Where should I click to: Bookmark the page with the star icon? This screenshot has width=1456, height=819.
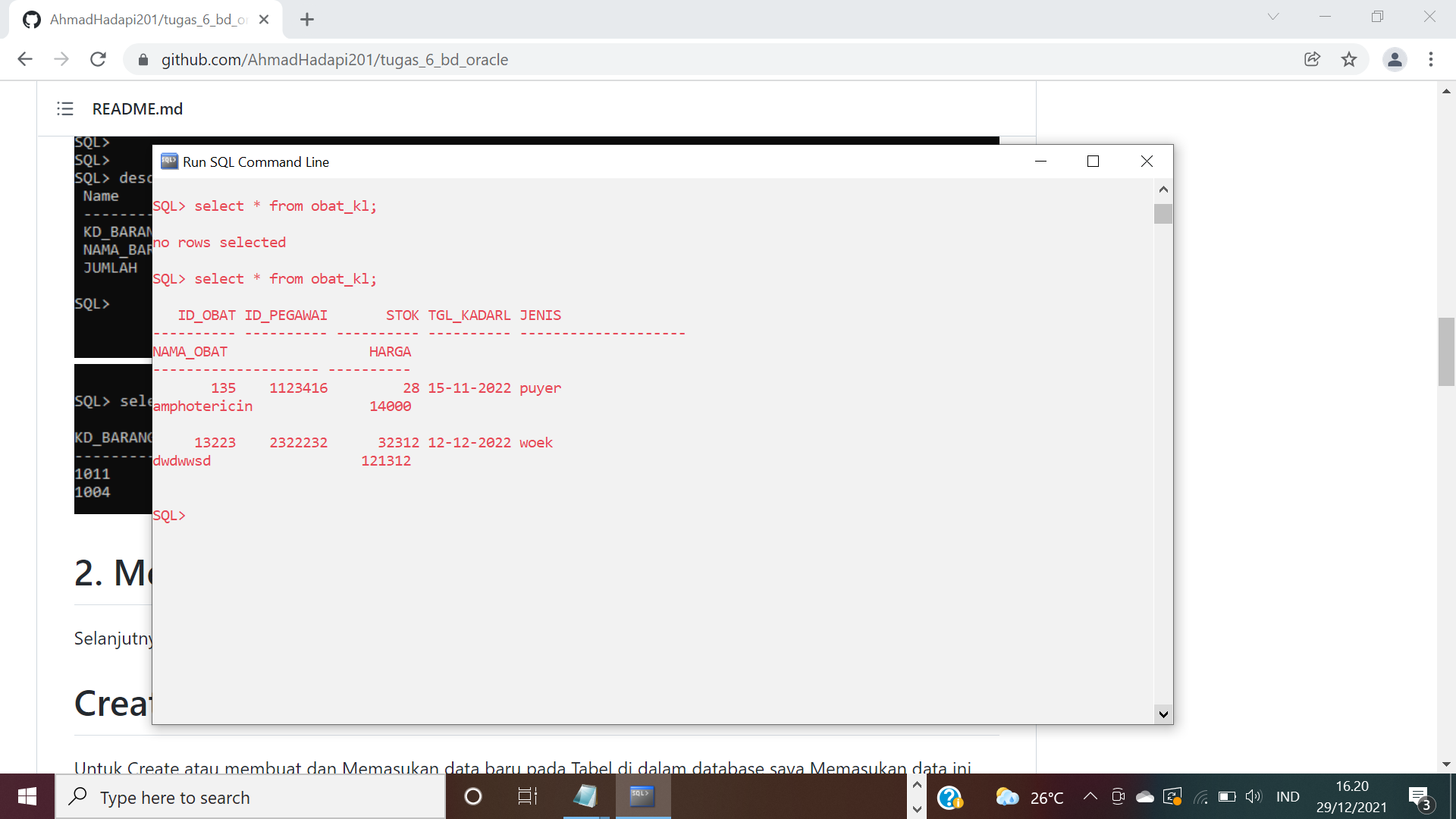tap(1349, 59)
